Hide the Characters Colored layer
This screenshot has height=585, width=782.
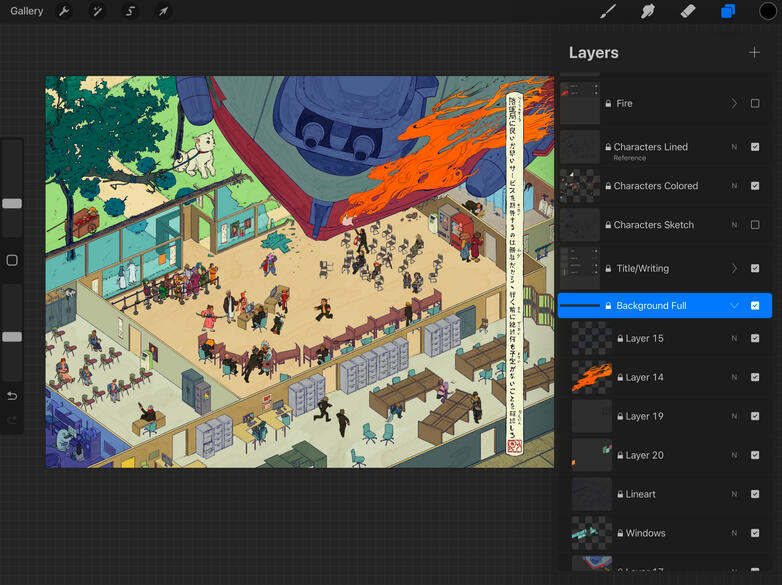(x=755, y=186)
